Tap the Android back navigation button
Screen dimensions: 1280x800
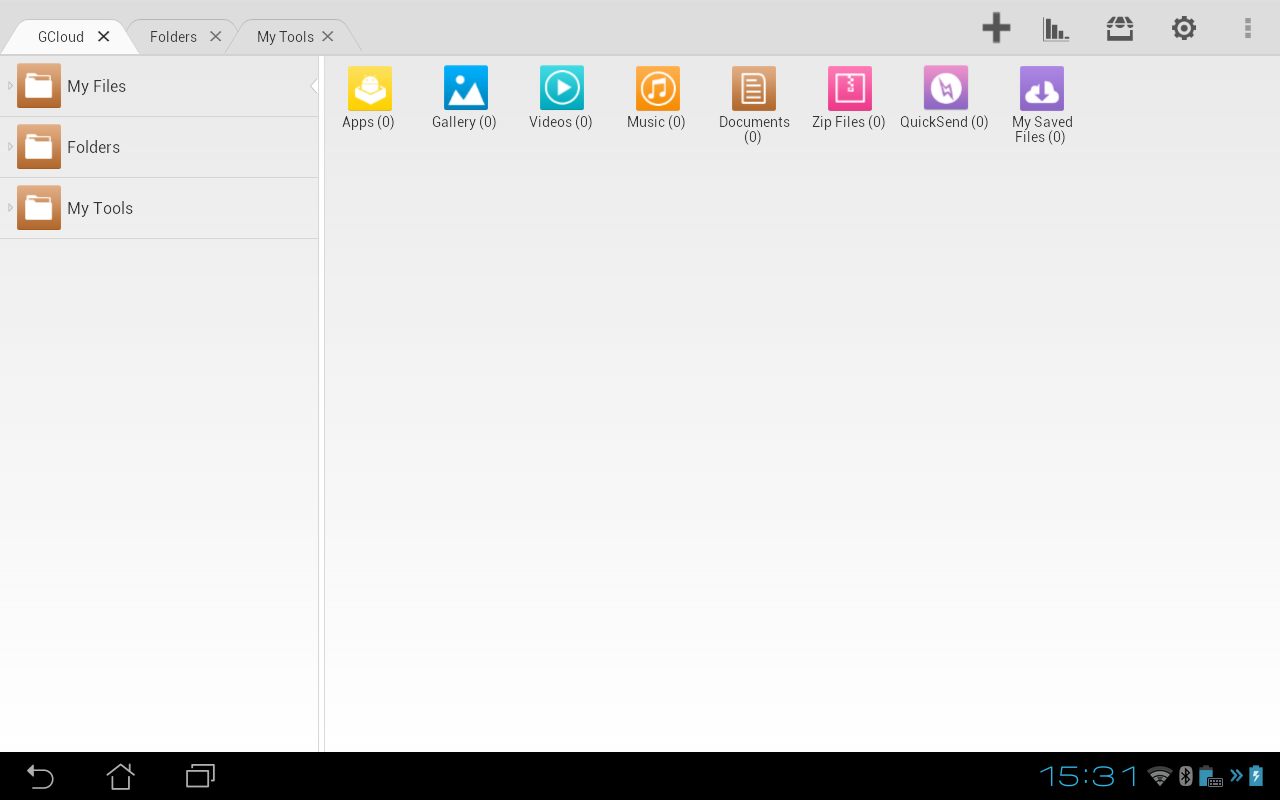coord(40,776)
